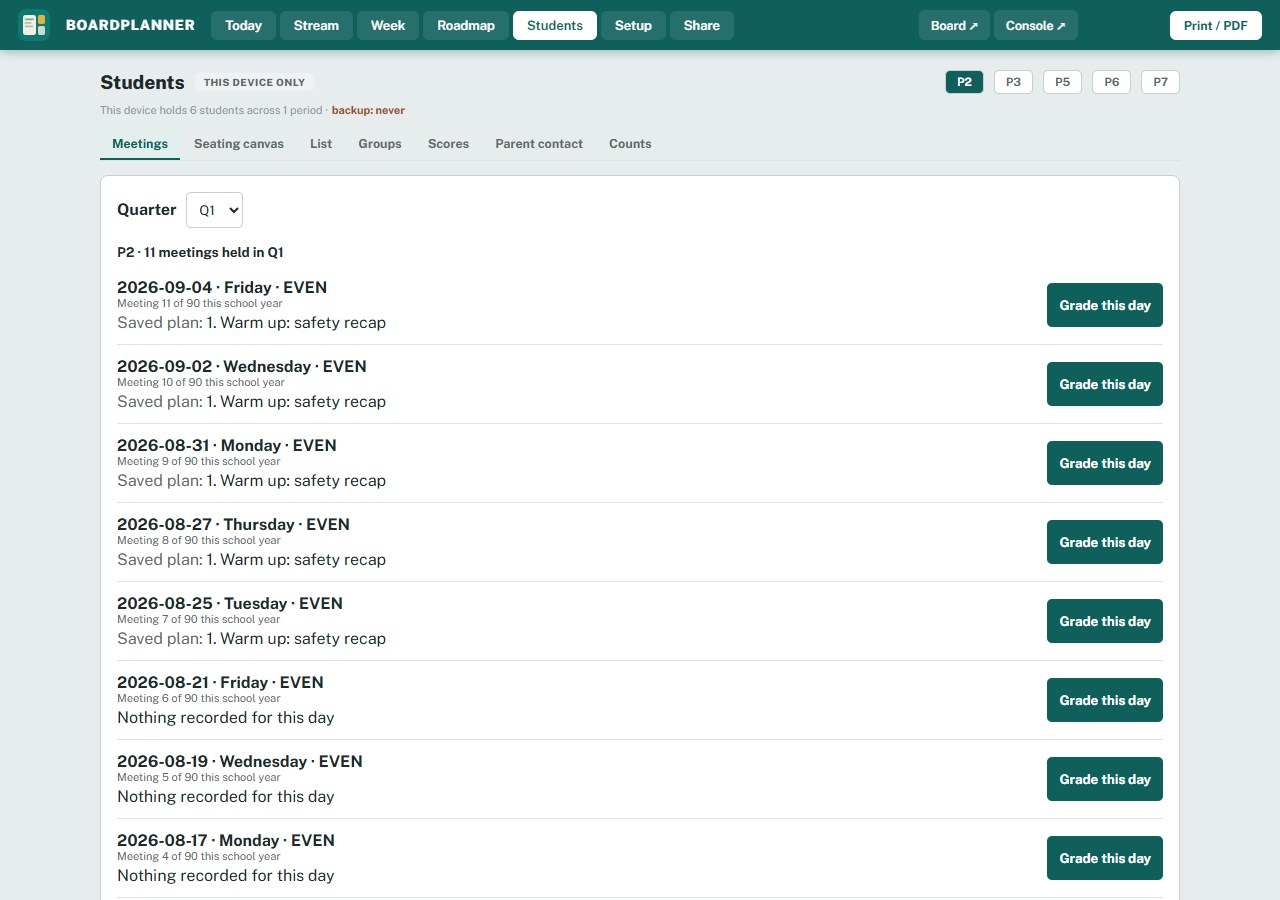
Task: Click the Print / PDF button
Action: [1215, 26]
